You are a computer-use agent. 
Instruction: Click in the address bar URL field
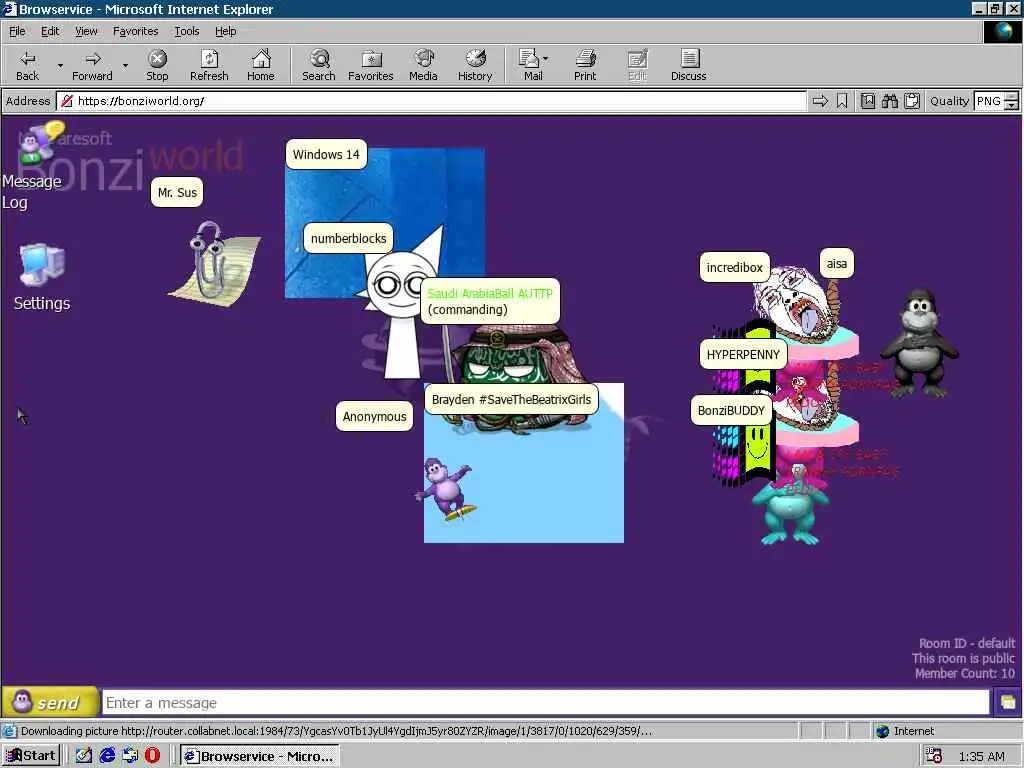(x=431, y=101)
